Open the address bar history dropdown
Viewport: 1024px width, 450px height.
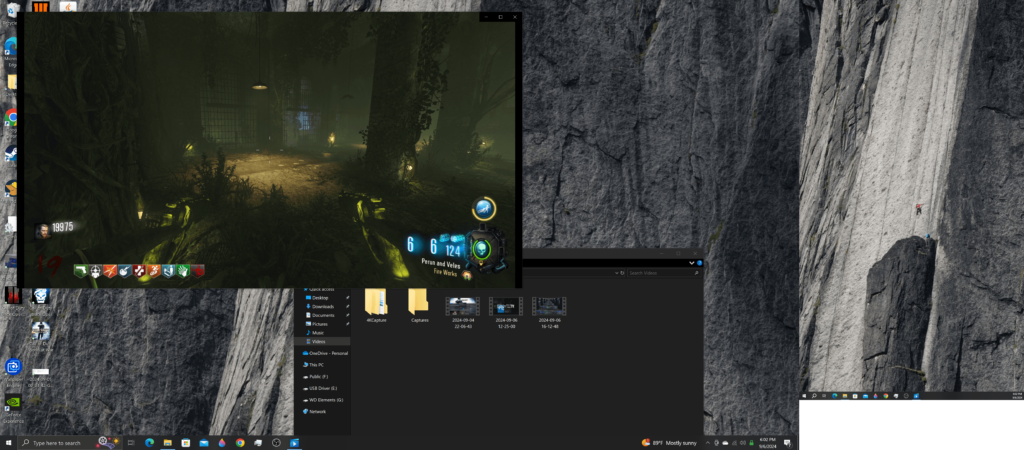pyautogui.click(x=616, y=273)
